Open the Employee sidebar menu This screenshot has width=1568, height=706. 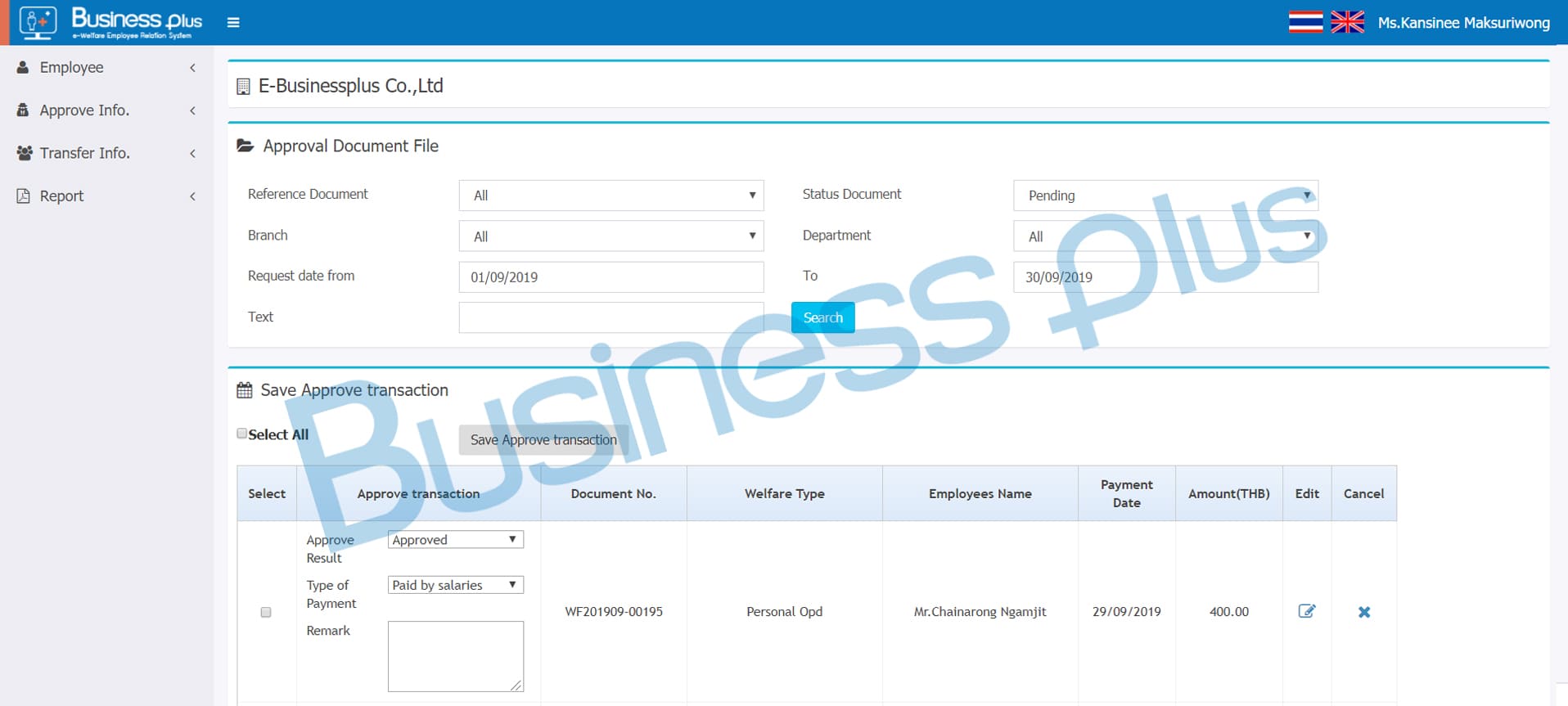tap(106, 67)
